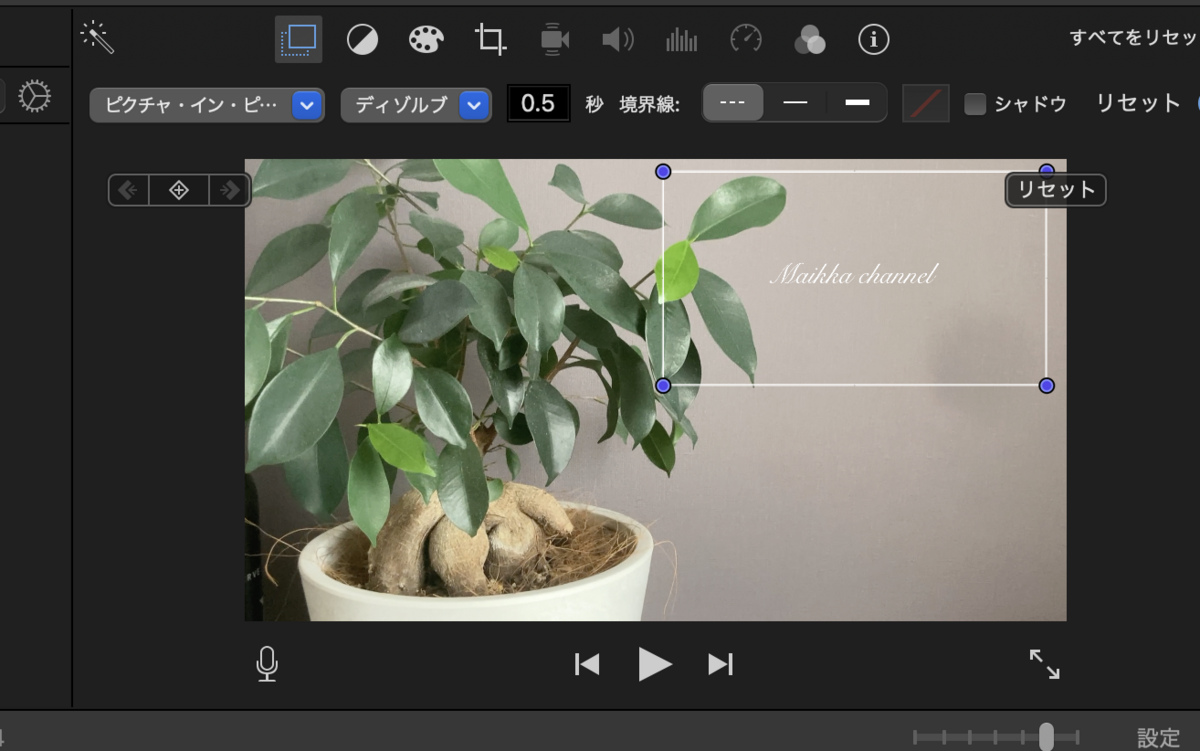Open the noise reduction equalizer icon

681,39
